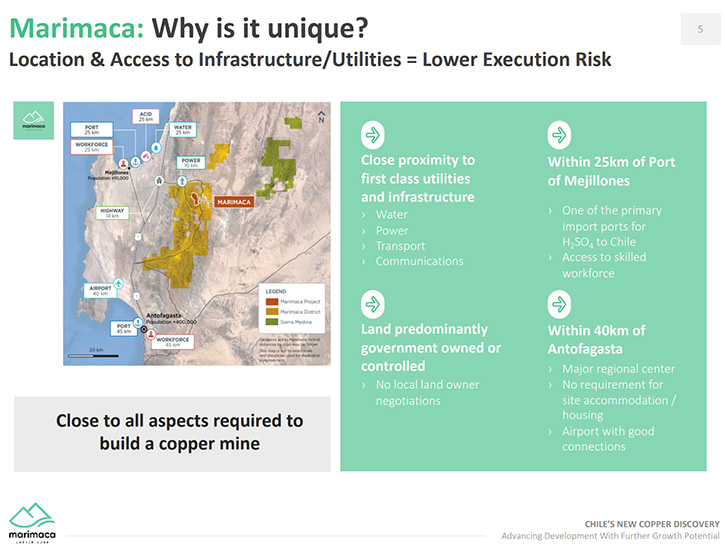Click the 'POWER 10 km' map label
The width and height of the screenshot is (725, 547).
191,163
